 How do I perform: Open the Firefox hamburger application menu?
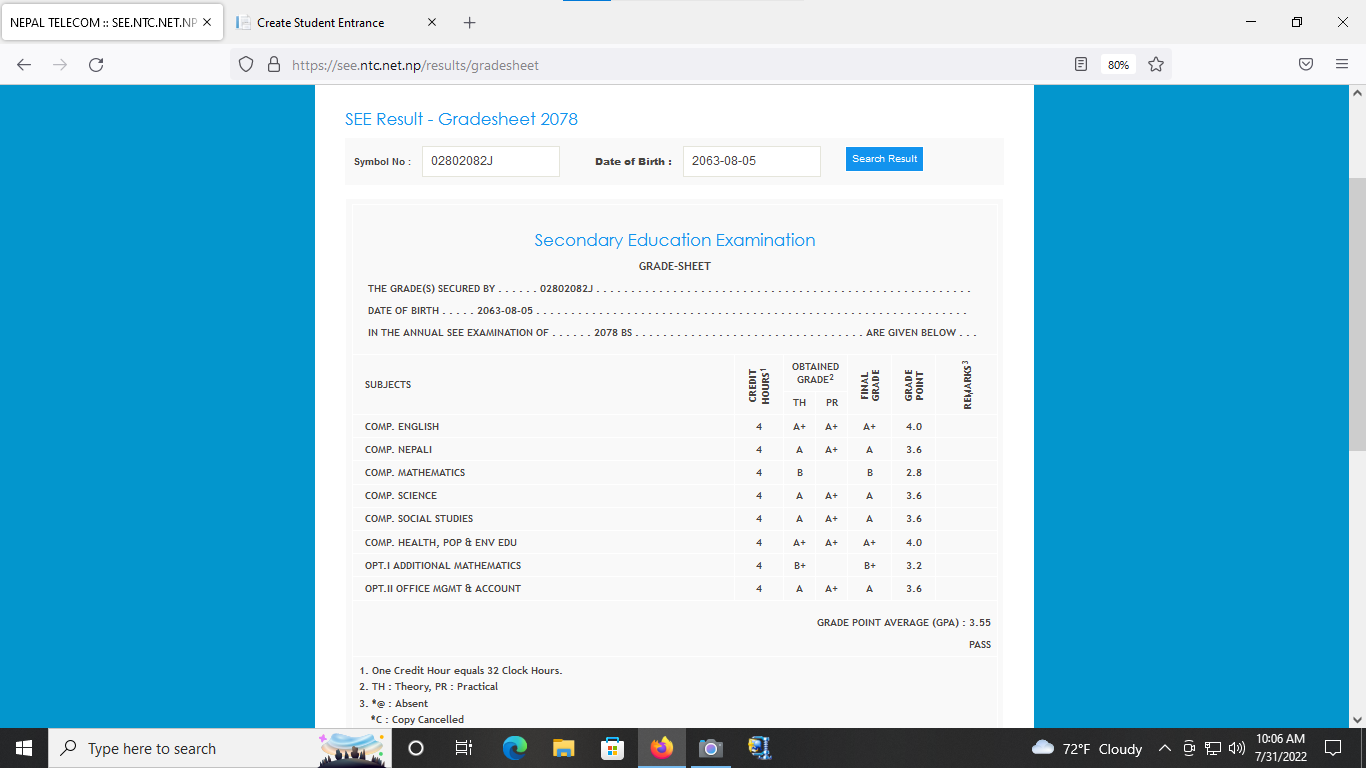tap(1342, 65)
